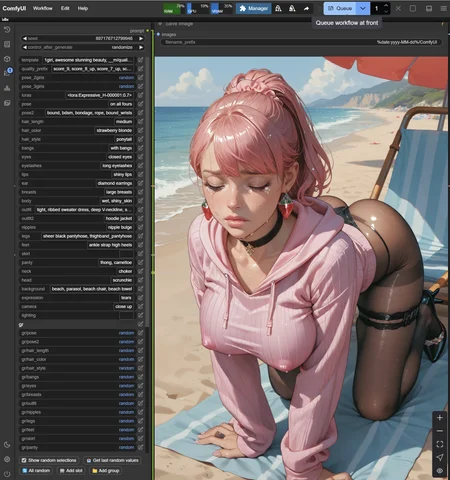This screenshot has height=480, width=450.
Task: Toggle the Save Image node collapse dot
Action: pyautogui.click(x=160, y=24)
